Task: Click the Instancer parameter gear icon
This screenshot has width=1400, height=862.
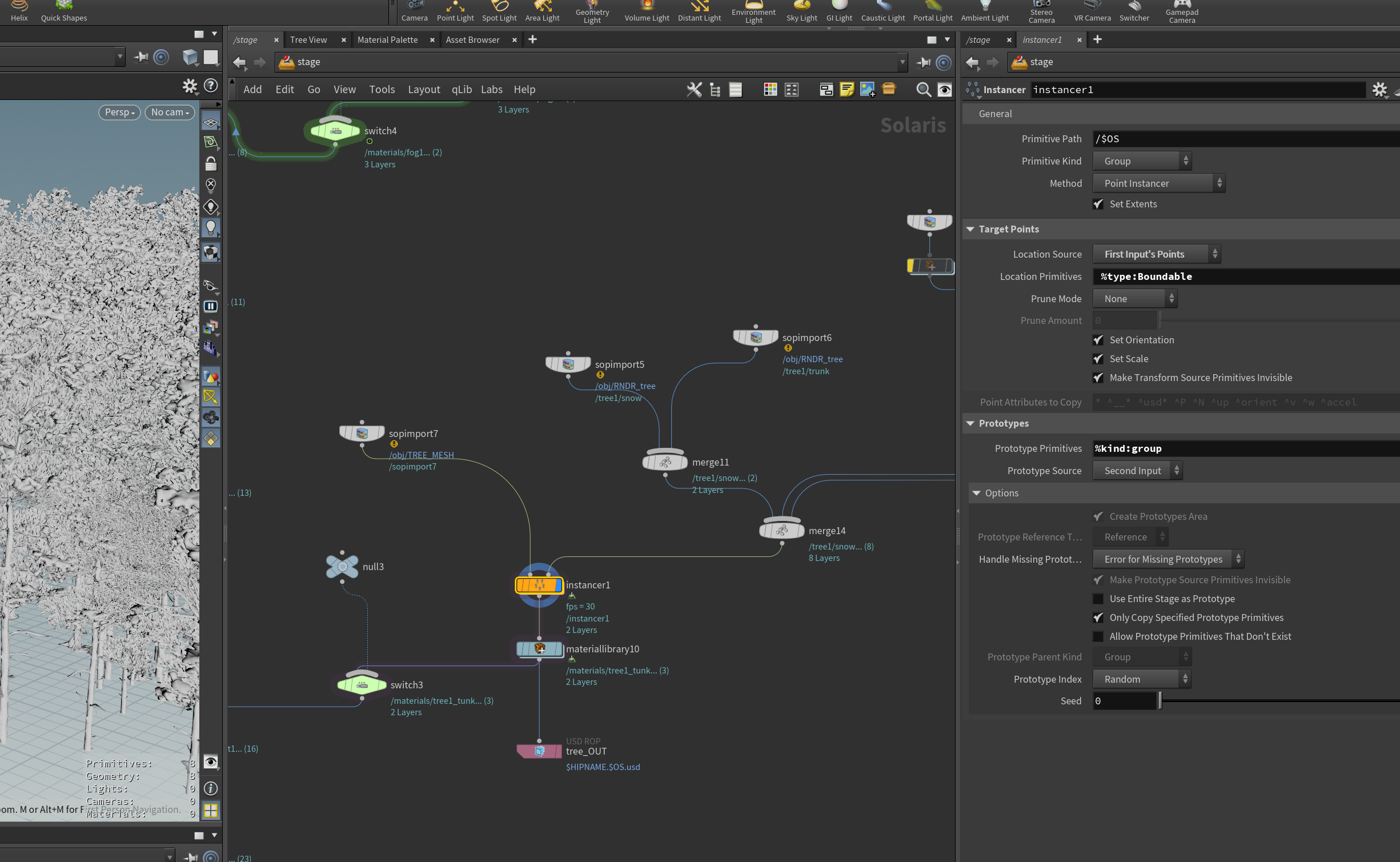Action: 1379,90
